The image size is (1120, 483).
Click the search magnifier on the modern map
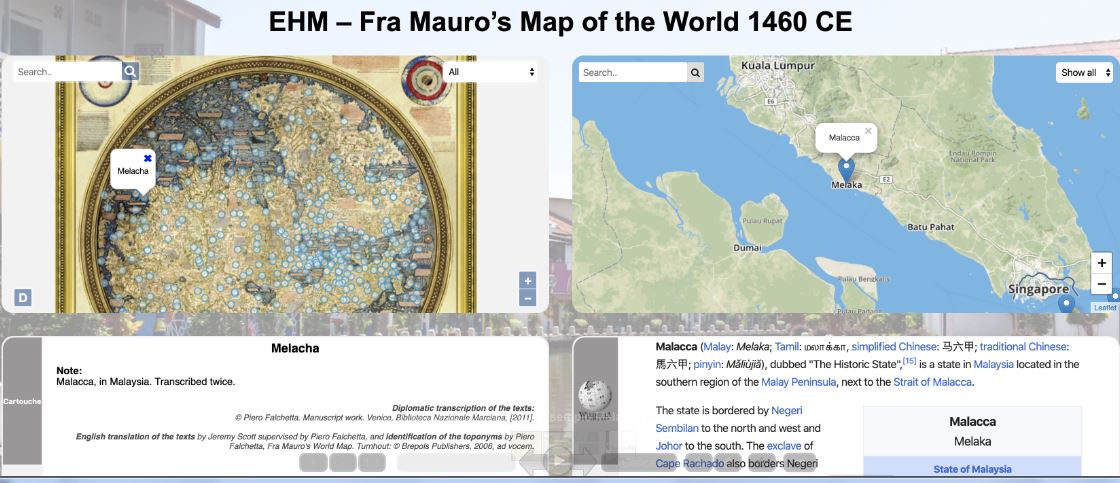[x=695, y=72]
